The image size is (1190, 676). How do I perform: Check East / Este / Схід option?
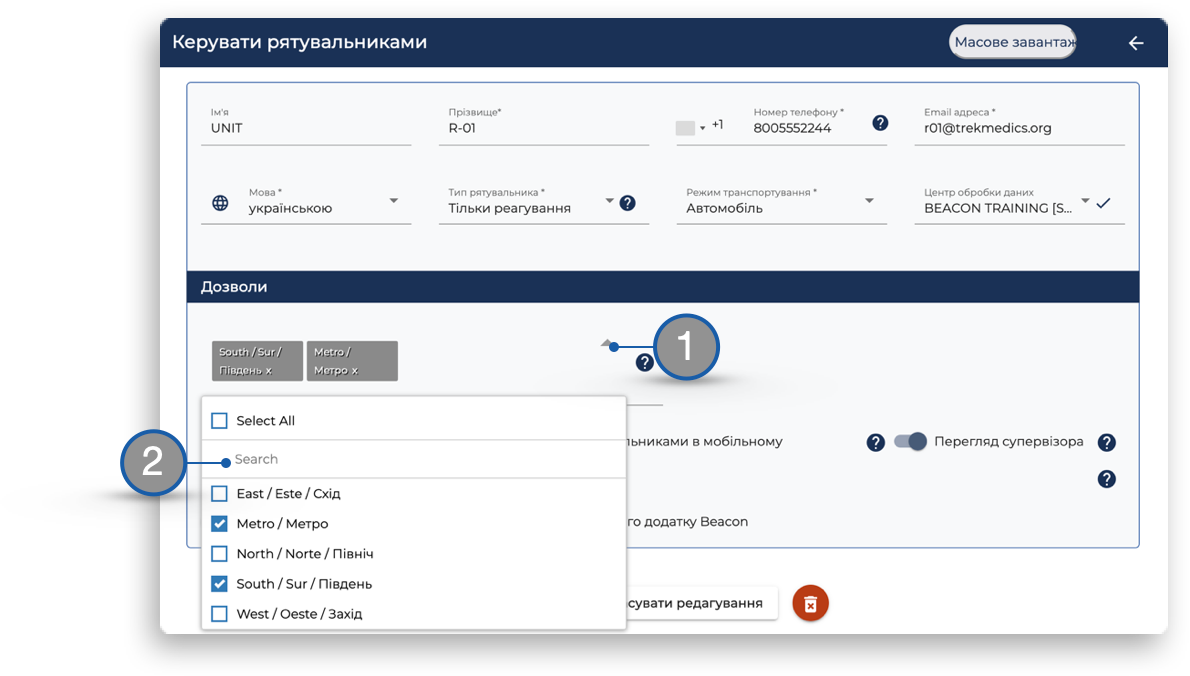pyautogui.click(x=219, y=494)
